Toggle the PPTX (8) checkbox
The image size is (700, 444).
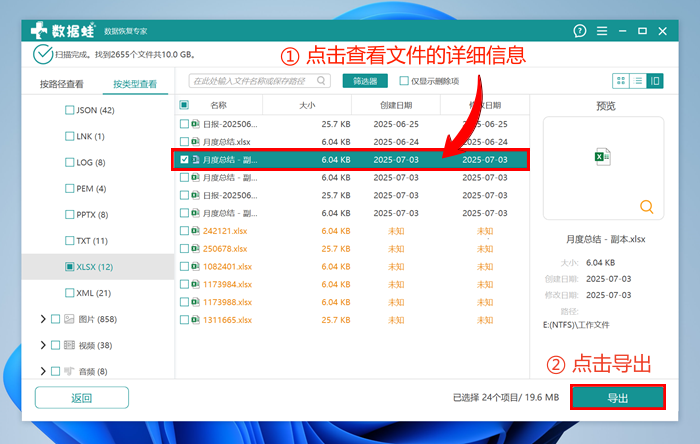click(69, 215)
